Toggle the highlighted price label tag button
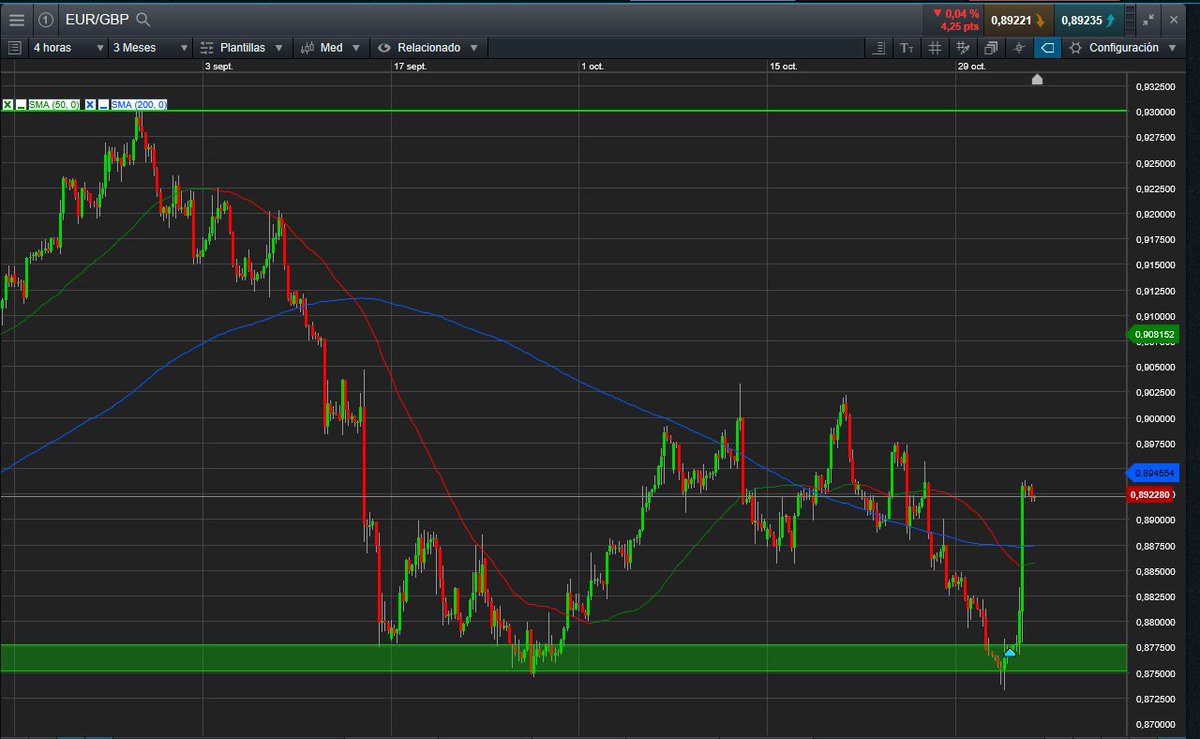 pos(1047,47)
